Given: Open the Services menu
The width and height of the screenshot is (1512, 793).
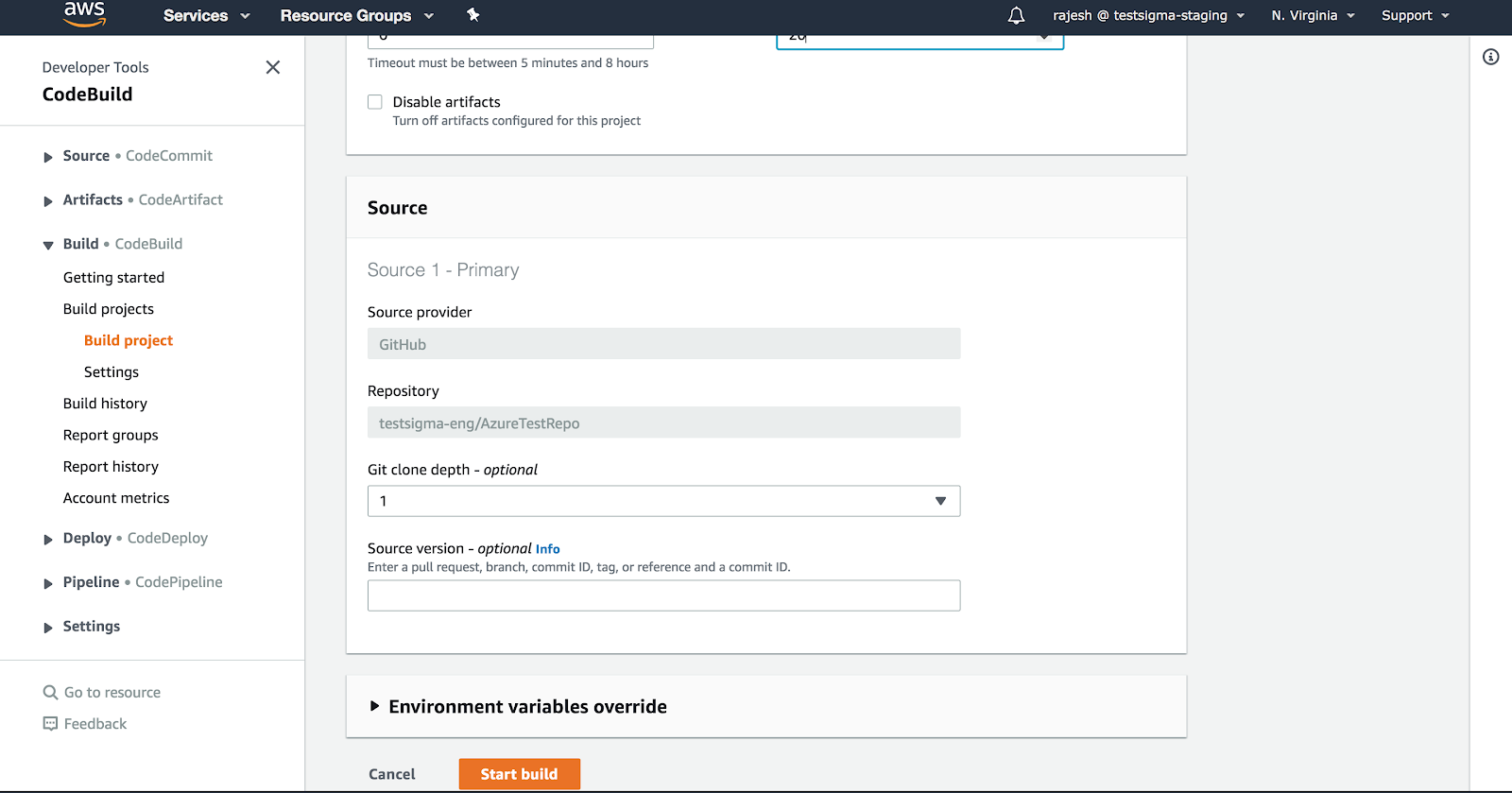Looking at the screenshot, I should point(206,15).
